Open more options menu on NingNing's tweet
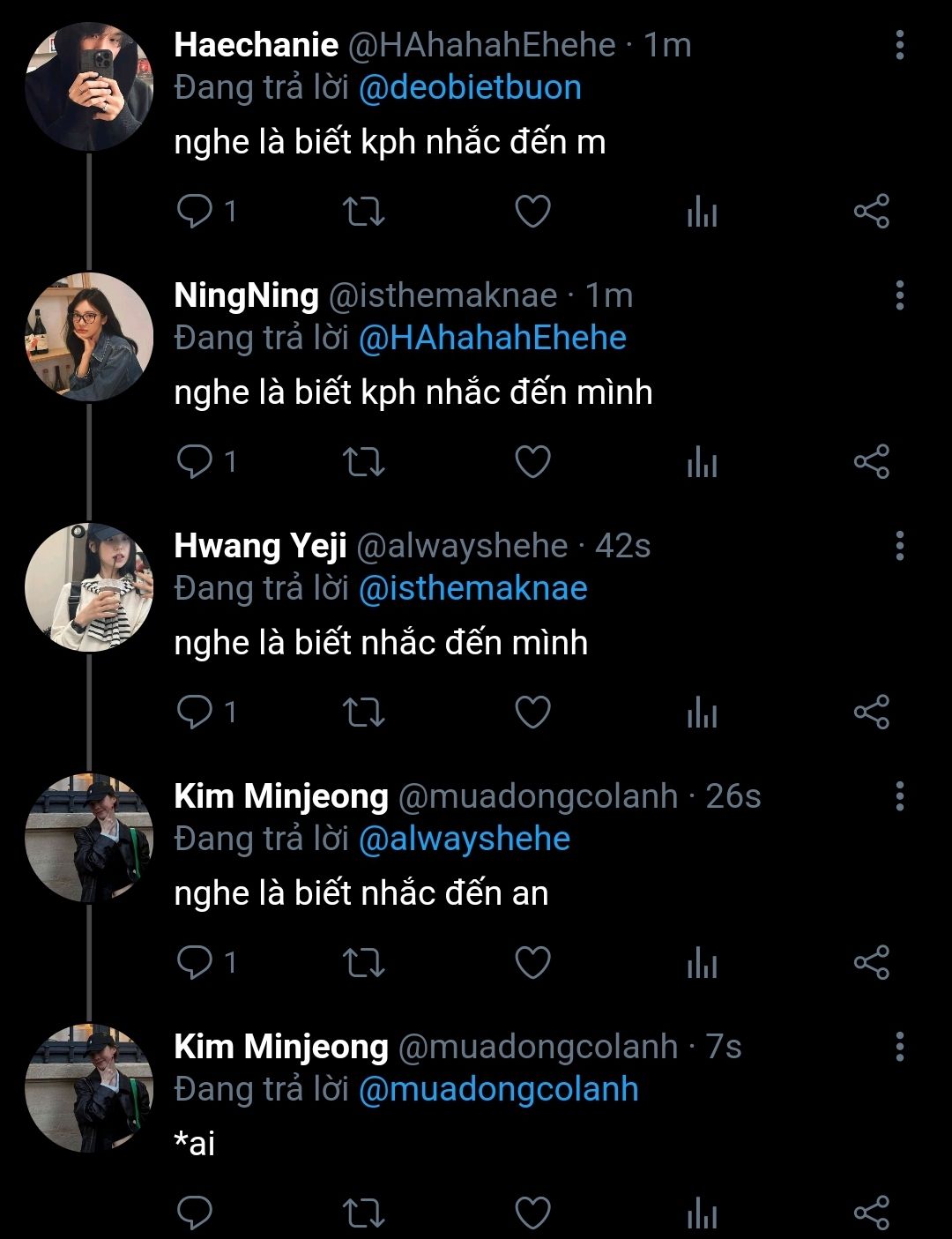This screenshot has width=952, height=1239. 899,295
